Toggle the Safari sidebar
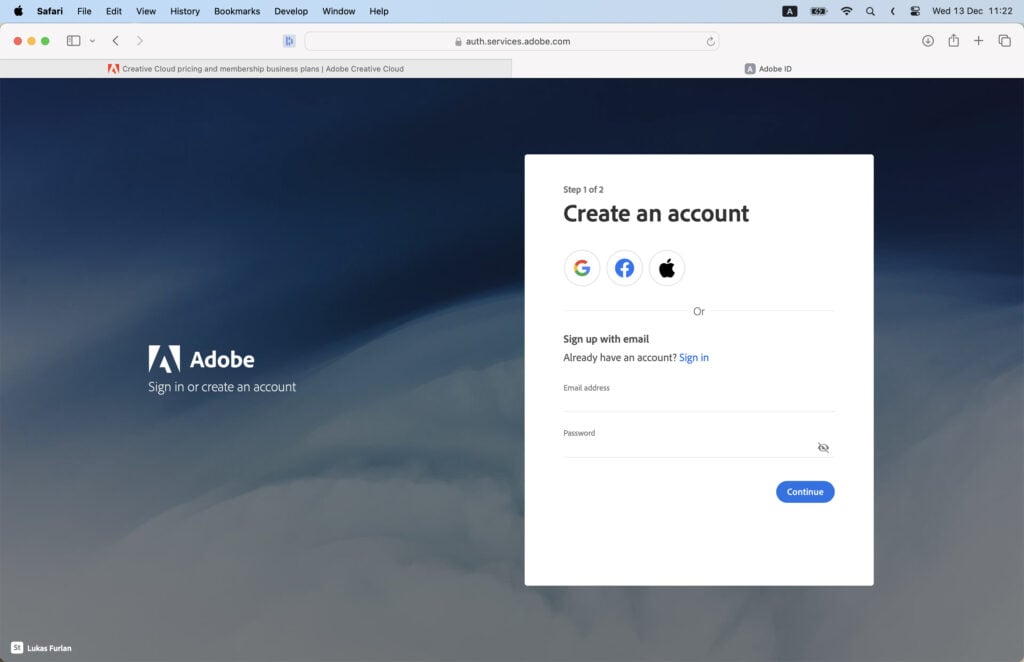1024x662 pixels. coord(72,41)
